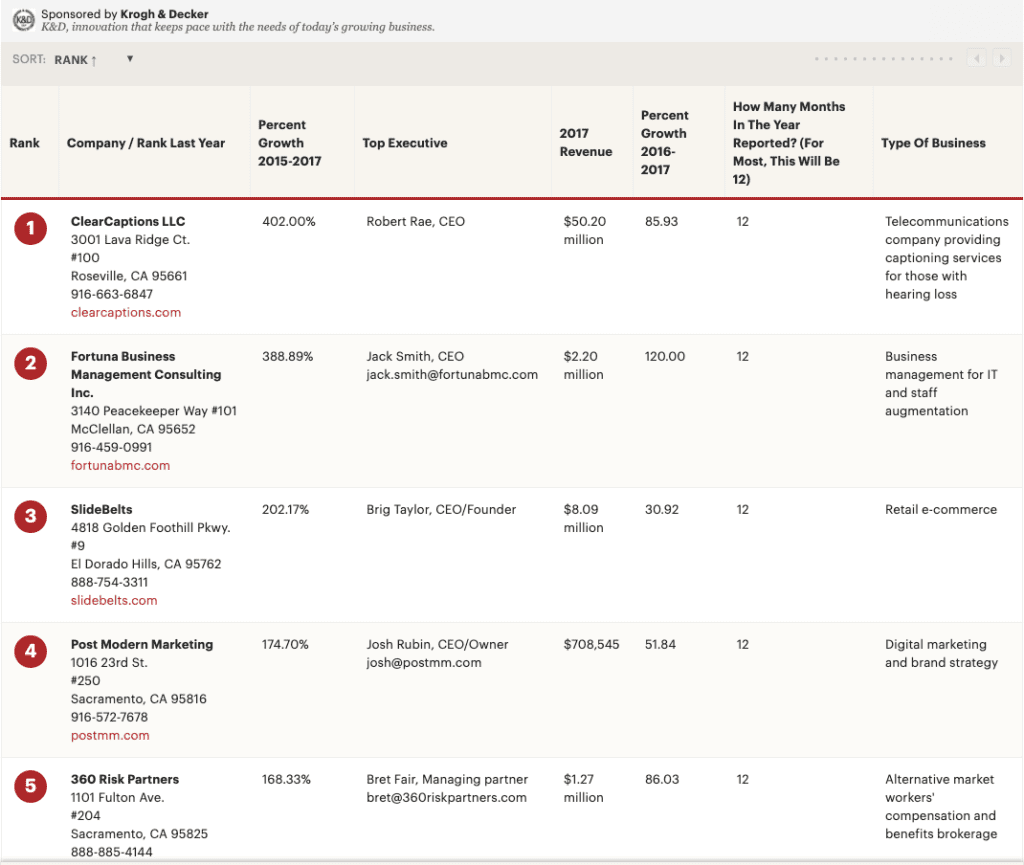Click the Company / Rank Last Year header
This screenshot has height=865, width=1024.
tap(146, 143)
